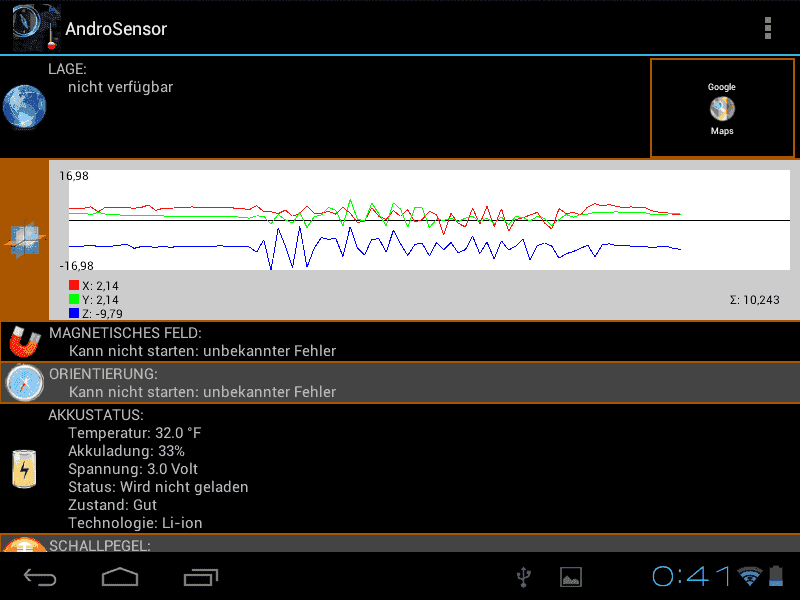Click the 'Z: -9,79' reading
Screen dimensions: 800x600
click(102, 313)
